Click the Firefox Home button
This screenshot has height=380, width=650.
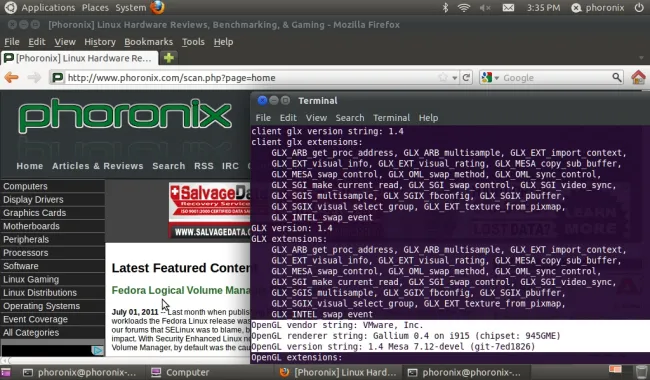click(x=638, y=77)
